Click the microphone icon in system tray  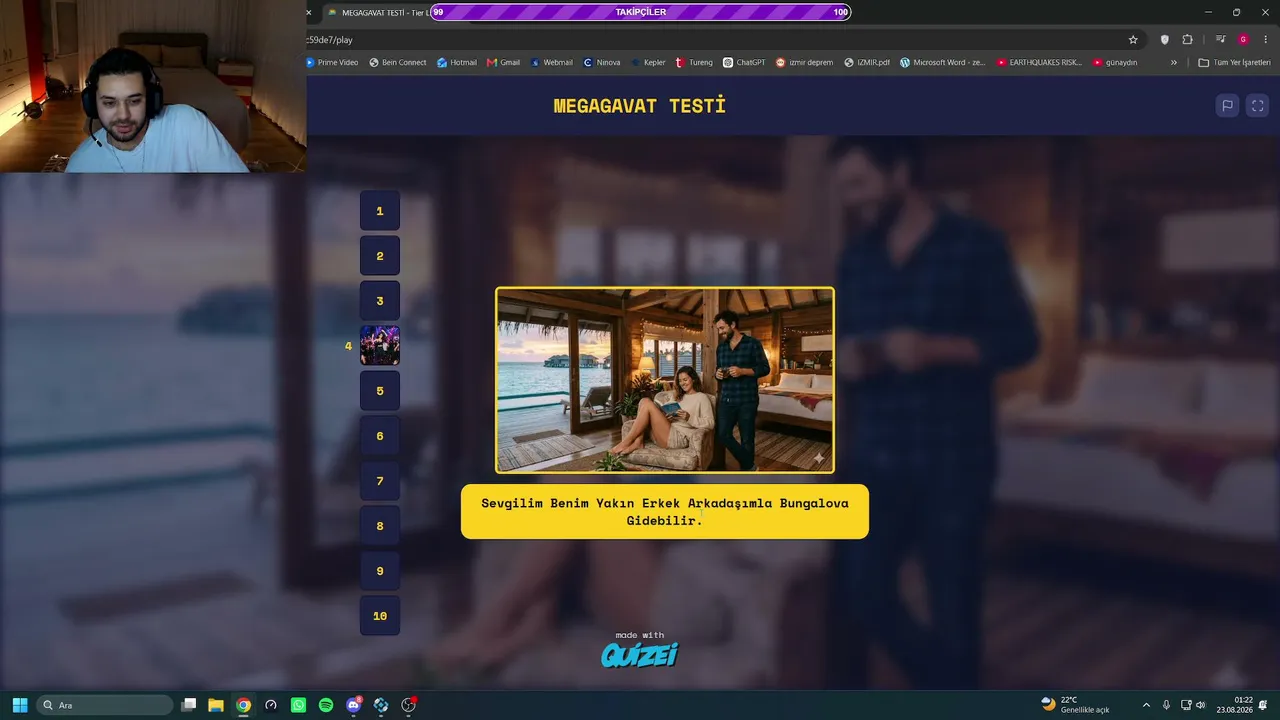tap(1166, 705)
